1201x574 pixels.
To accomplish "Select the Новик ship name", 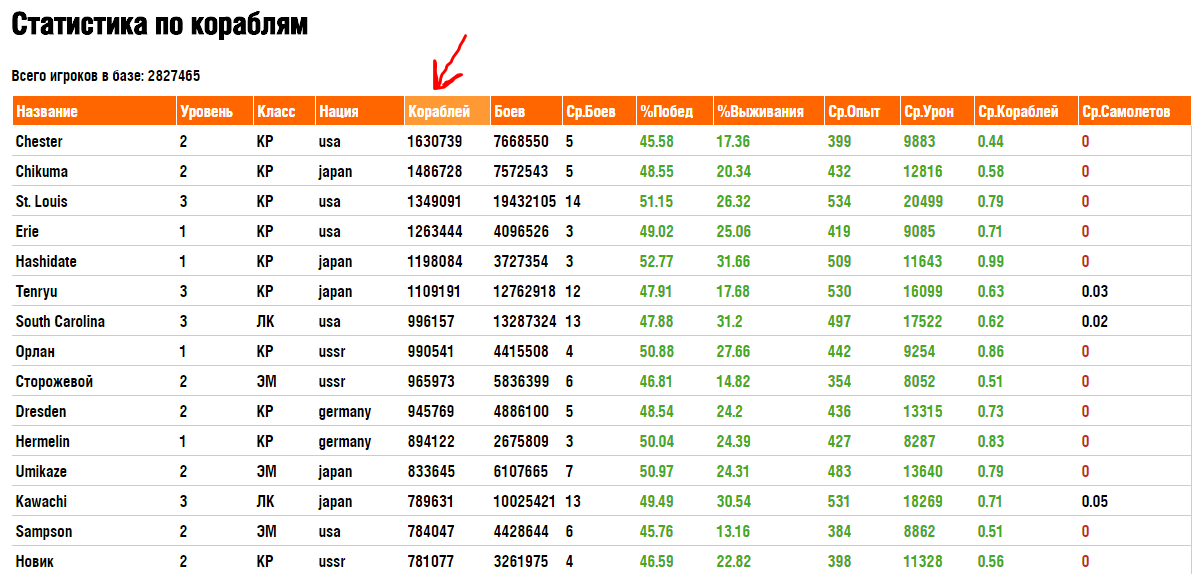I will coord(35,561).
